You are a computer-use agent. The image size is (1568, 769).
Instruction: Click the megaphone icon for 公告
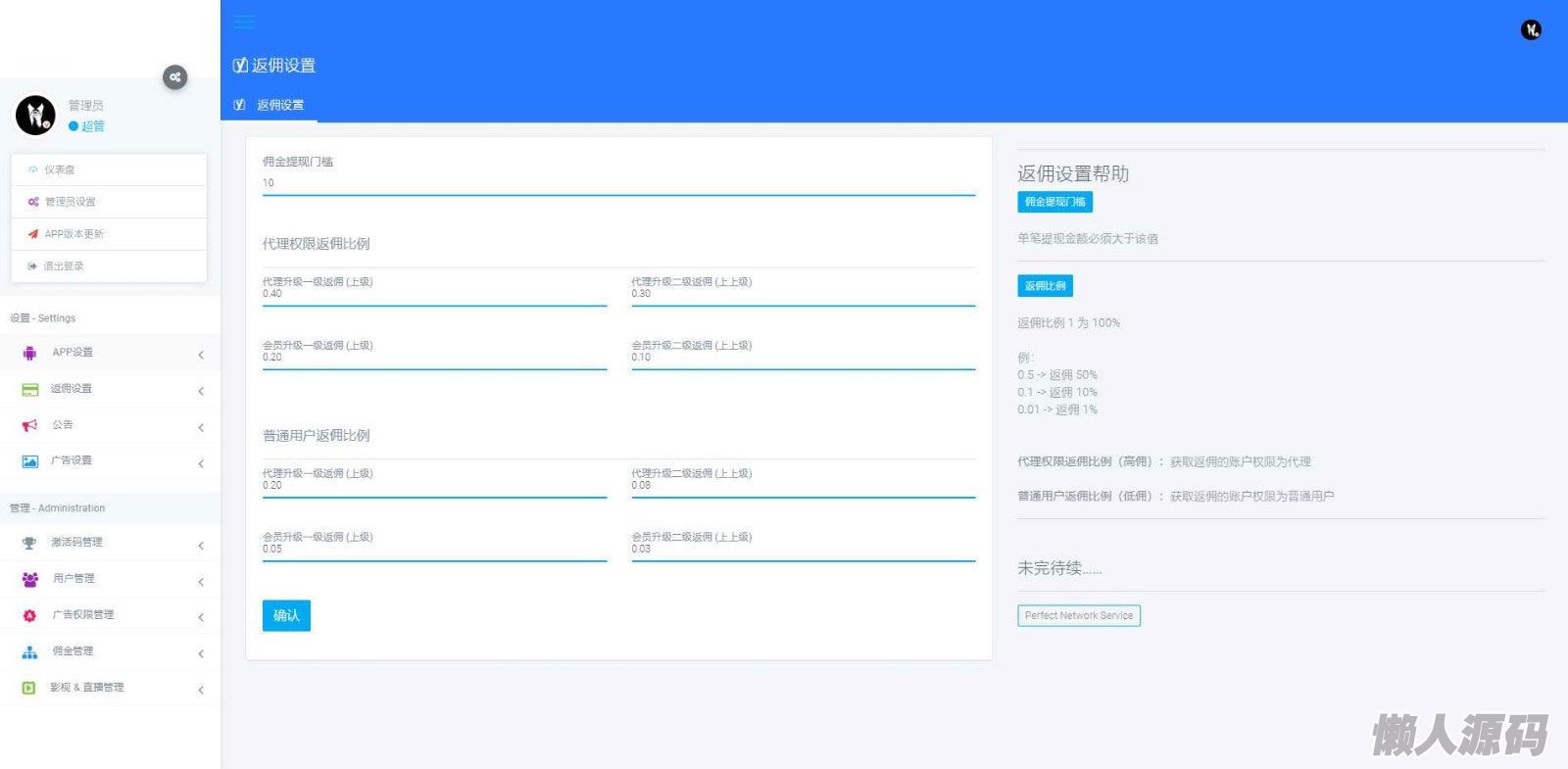pos(29,425)
